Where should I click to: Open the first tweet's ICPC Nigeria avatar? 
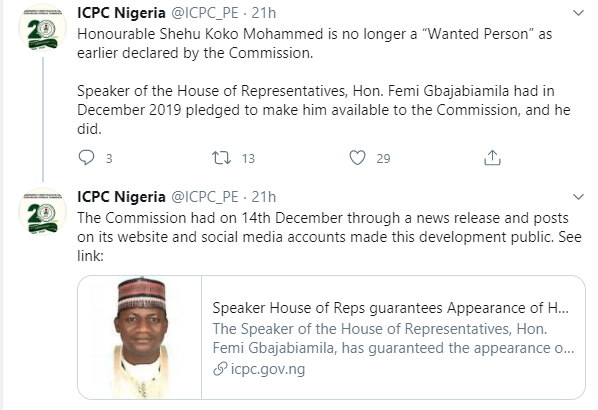pyautogui.click(x=42, y=28)
